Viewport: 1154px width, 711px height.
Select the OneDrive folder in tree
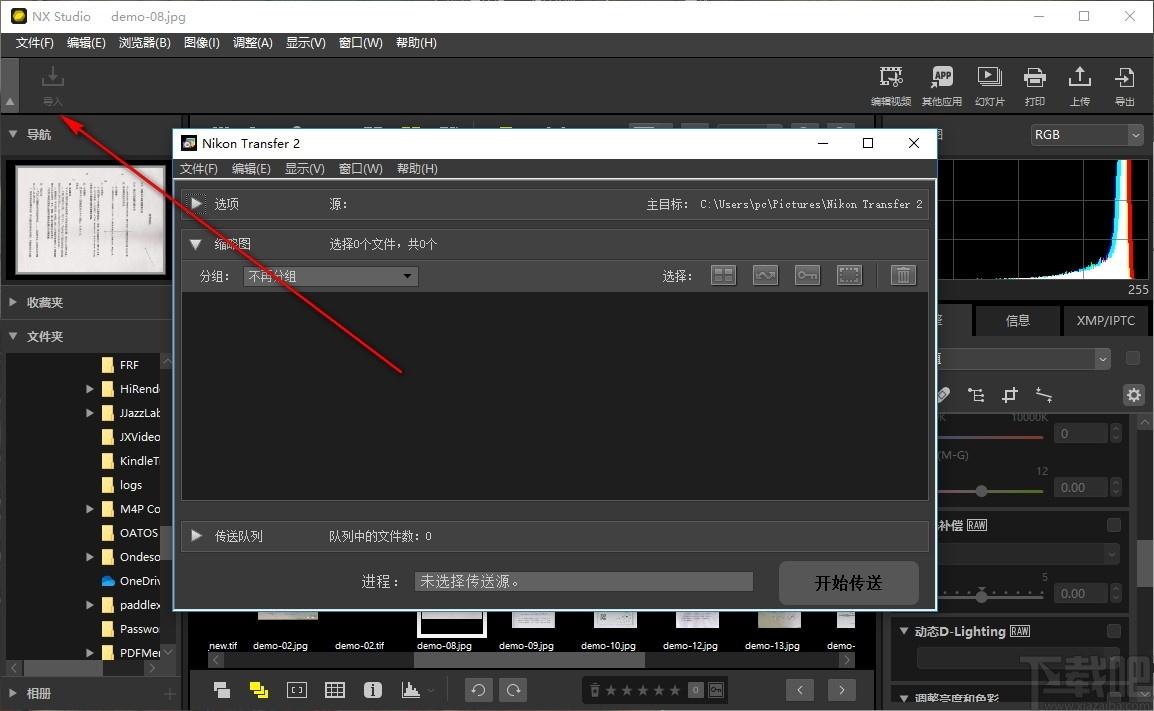131,581
